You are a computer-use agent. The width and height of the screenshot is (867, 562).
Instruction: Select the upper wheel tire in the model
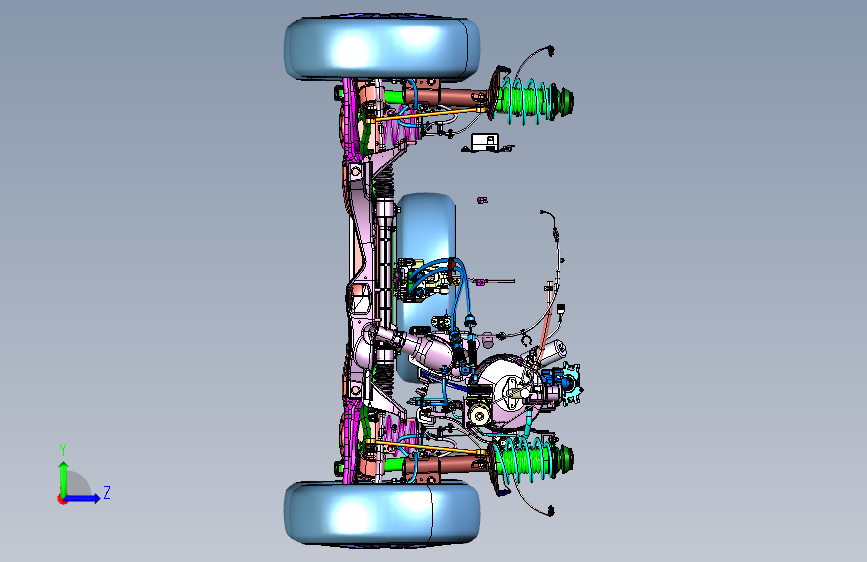(382, 48)
